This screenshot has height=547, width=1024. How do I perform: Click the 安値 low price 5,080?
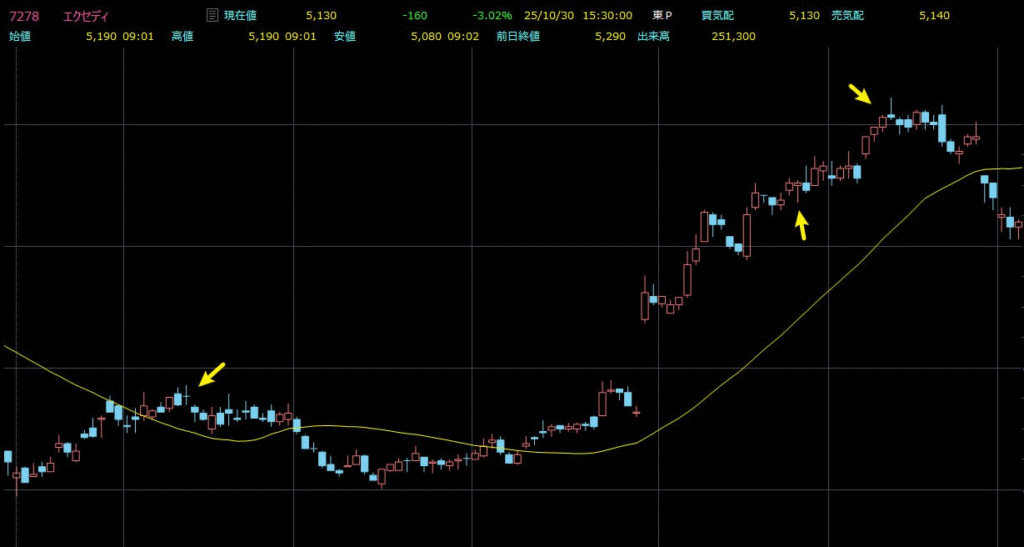(426, 36)
